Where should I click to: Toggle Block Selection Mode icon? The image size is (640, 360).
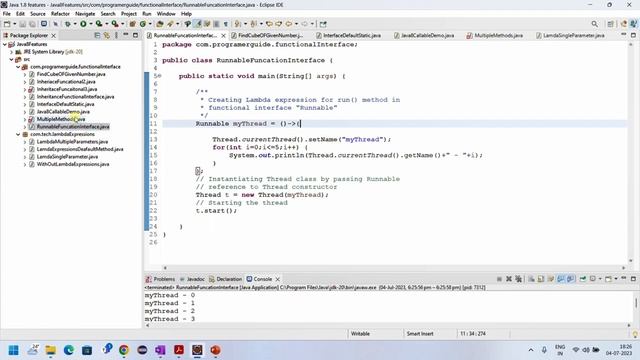216,24
